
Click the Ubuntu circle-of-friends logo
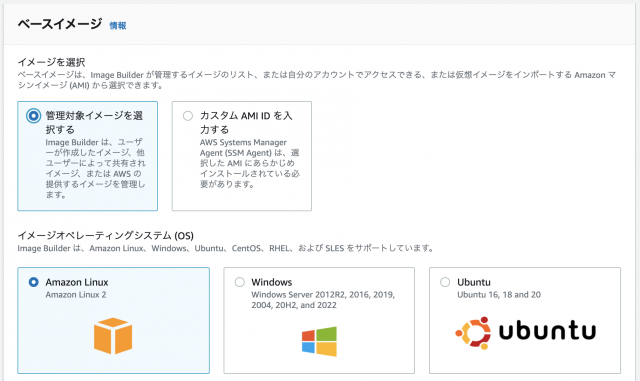[473, 333]
